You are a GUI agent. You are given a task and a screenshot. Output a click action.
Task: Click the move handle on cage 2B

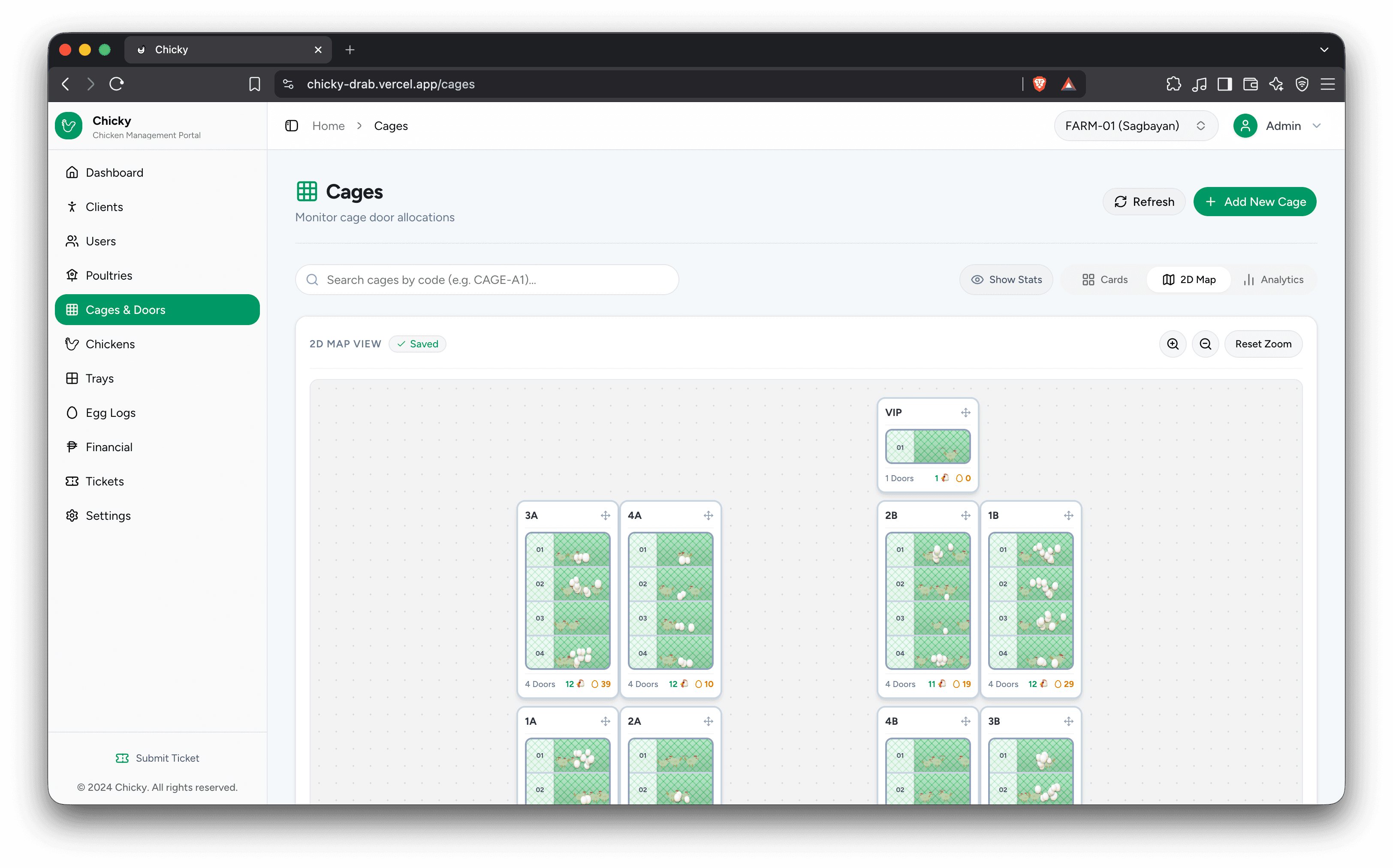tap(965, 515)
